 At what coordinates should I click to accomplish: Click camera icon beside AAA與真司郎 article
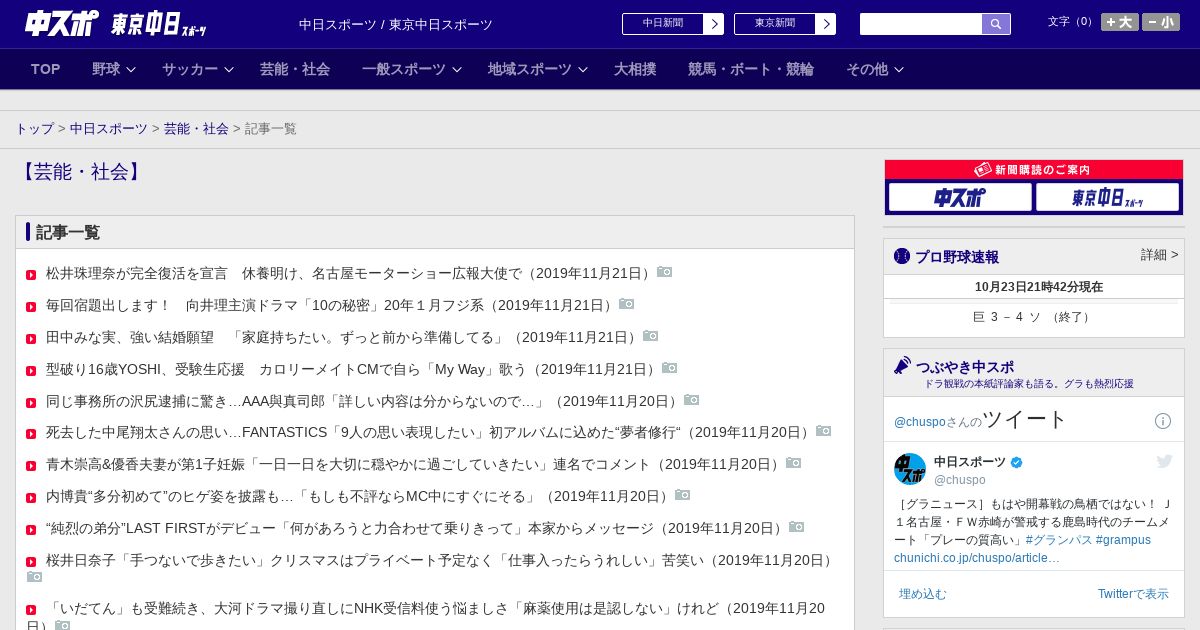tap(691, 400)
